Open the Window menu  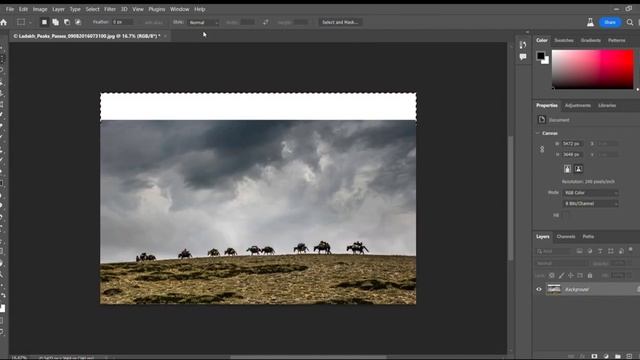point(180,9)
